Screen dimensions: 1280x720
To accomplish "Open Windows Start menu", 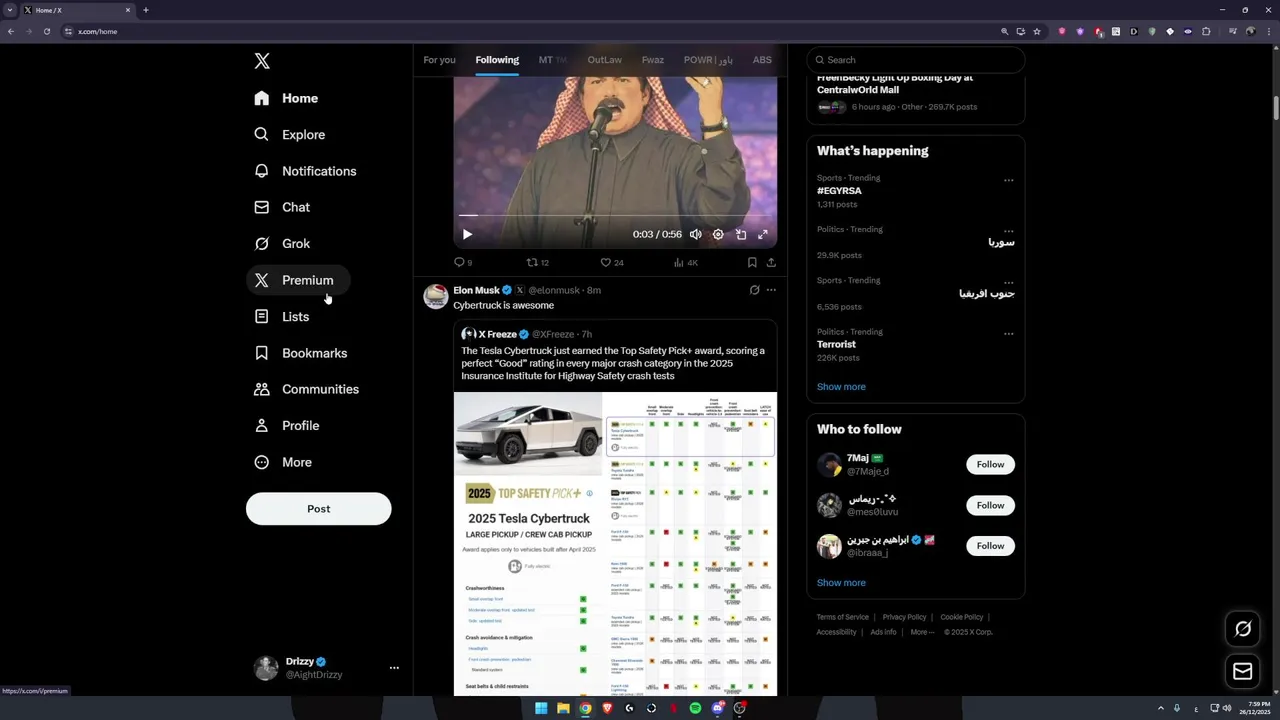I will [x=541, y=708].
